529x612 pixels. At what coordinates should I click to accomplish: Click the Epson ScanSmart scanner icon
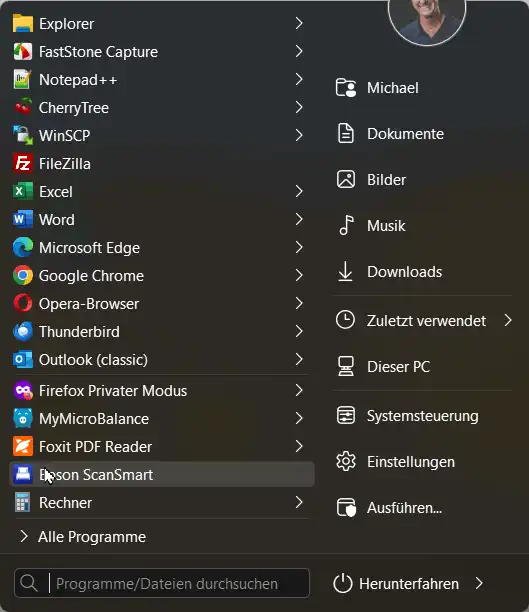tap(23, 475)
